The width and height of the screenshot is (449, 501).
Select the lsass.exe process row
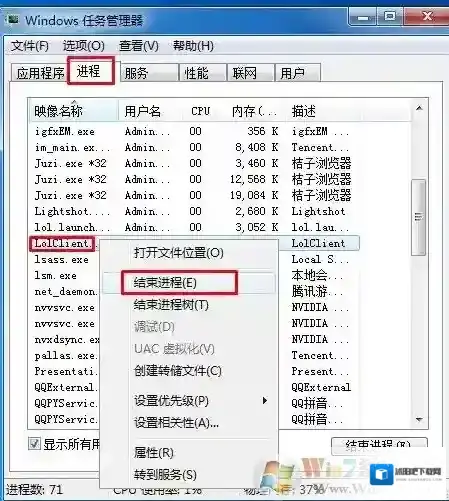tap(65, 259)
